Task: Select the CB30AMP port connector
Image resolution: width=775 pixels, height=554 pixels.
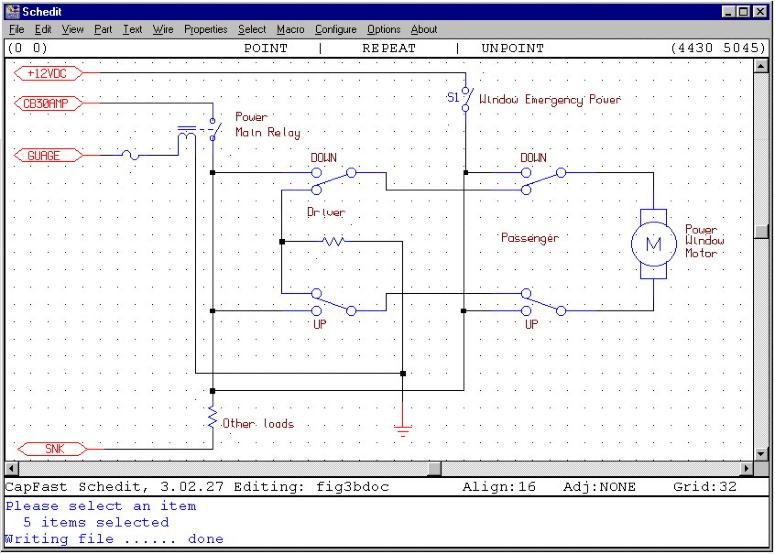Action: point(48,103)
